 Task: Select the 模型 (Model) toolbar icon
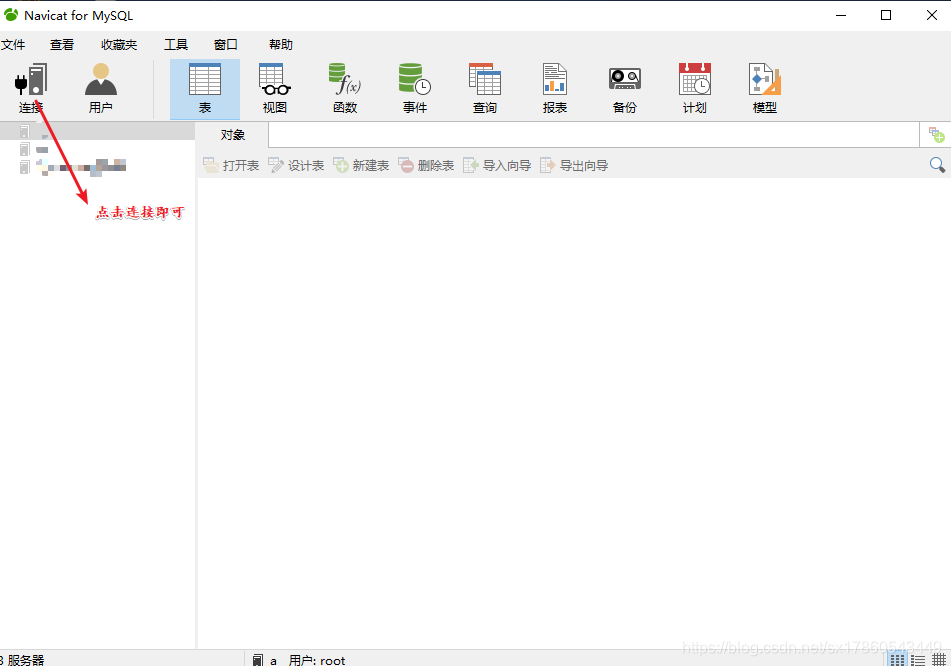pyautogui.click(x=764, y=88)
